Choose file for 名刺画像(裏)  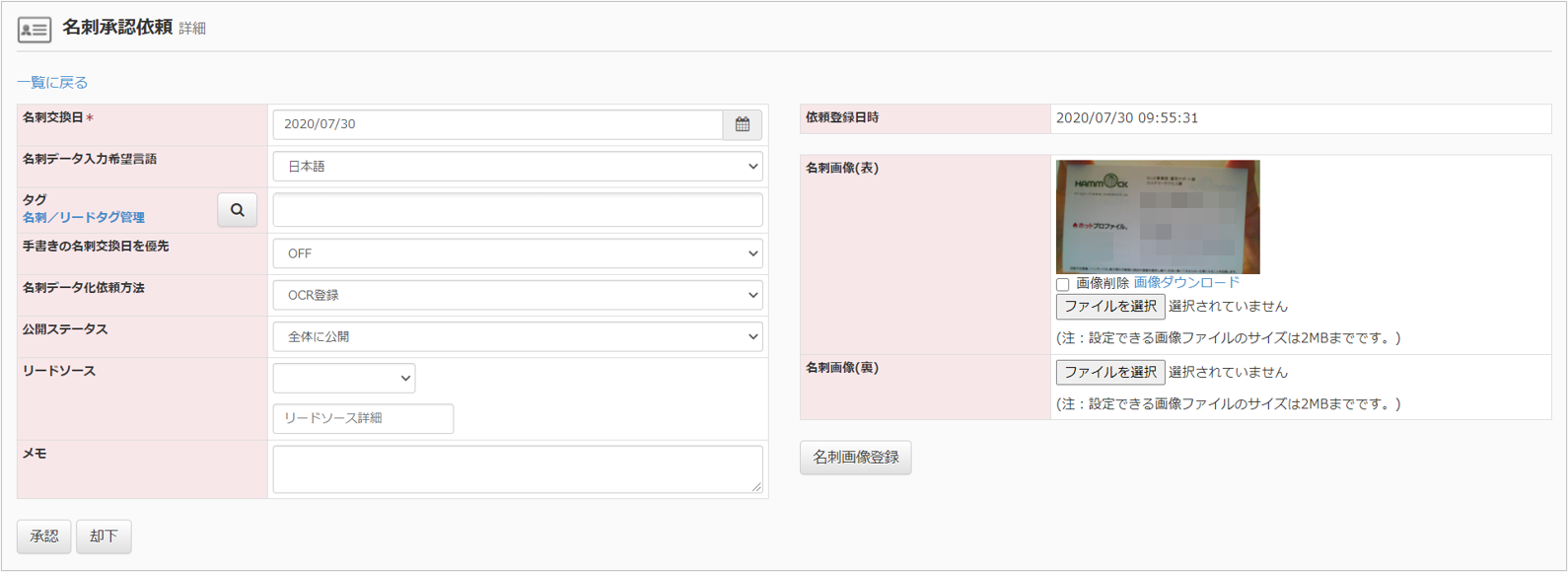point(1109,372)
